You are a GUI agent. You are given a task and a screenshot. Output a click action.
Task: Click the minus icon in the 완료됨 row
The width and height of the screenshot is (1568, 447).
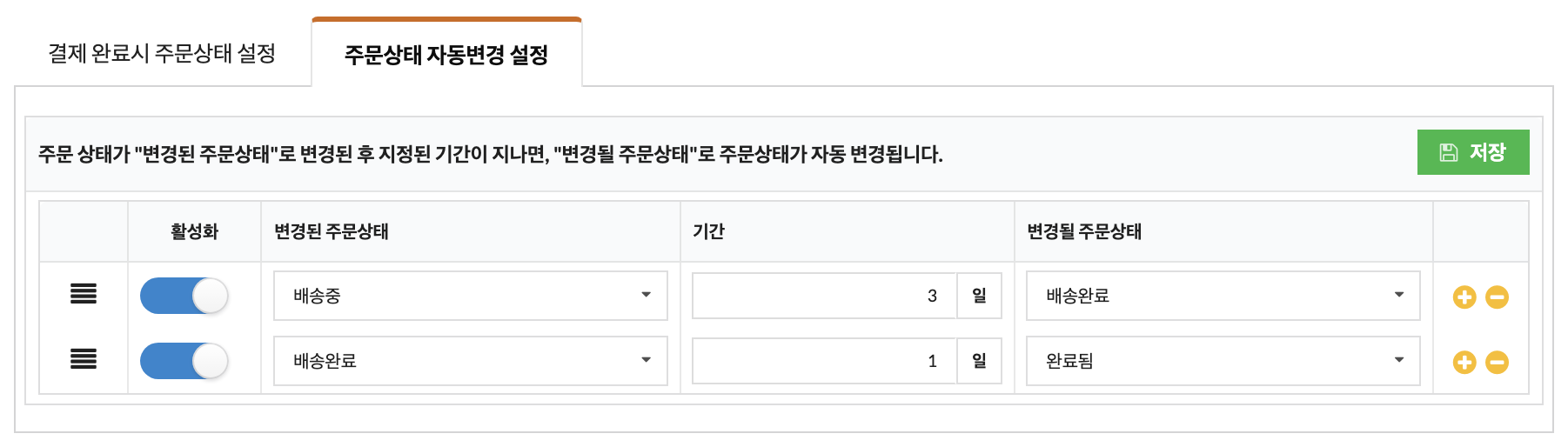click(x=1497, y=362)
